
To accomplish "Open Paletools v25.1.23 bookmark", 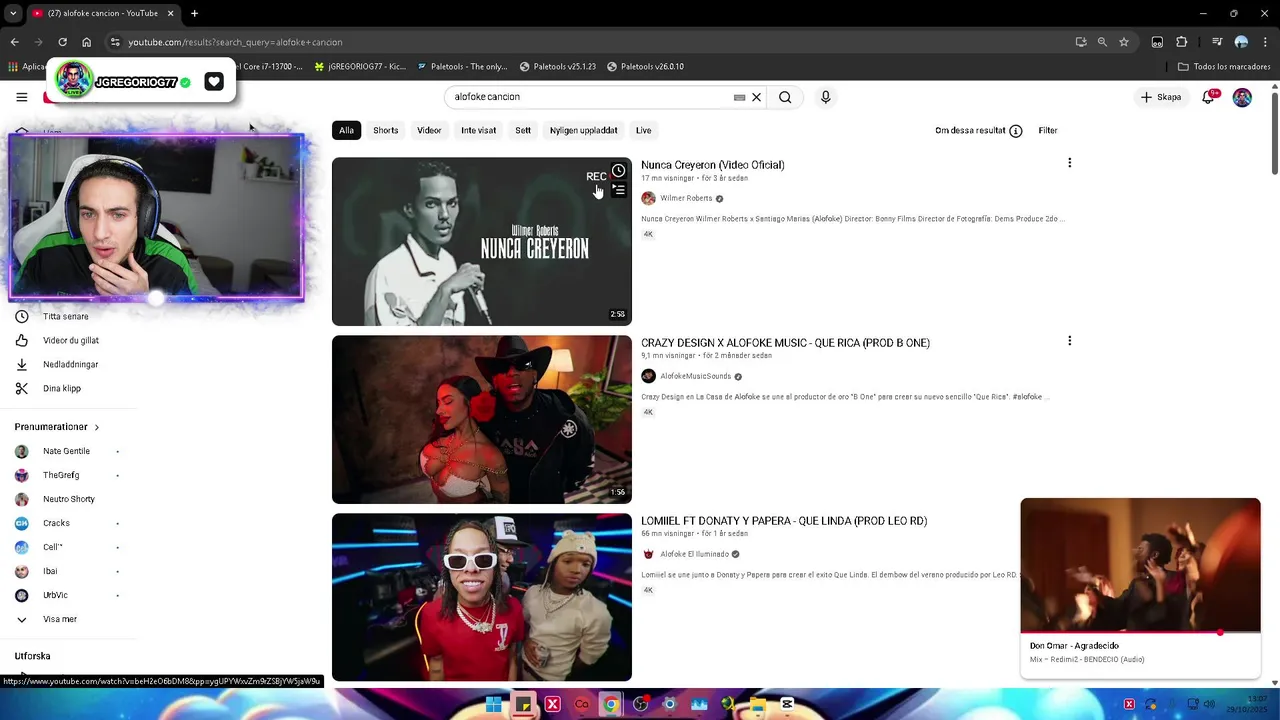I will point(558,67).
